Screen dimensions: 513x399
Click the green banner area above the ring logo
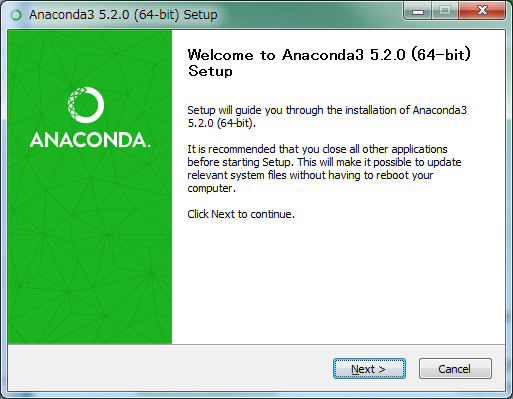coord(90,57)
